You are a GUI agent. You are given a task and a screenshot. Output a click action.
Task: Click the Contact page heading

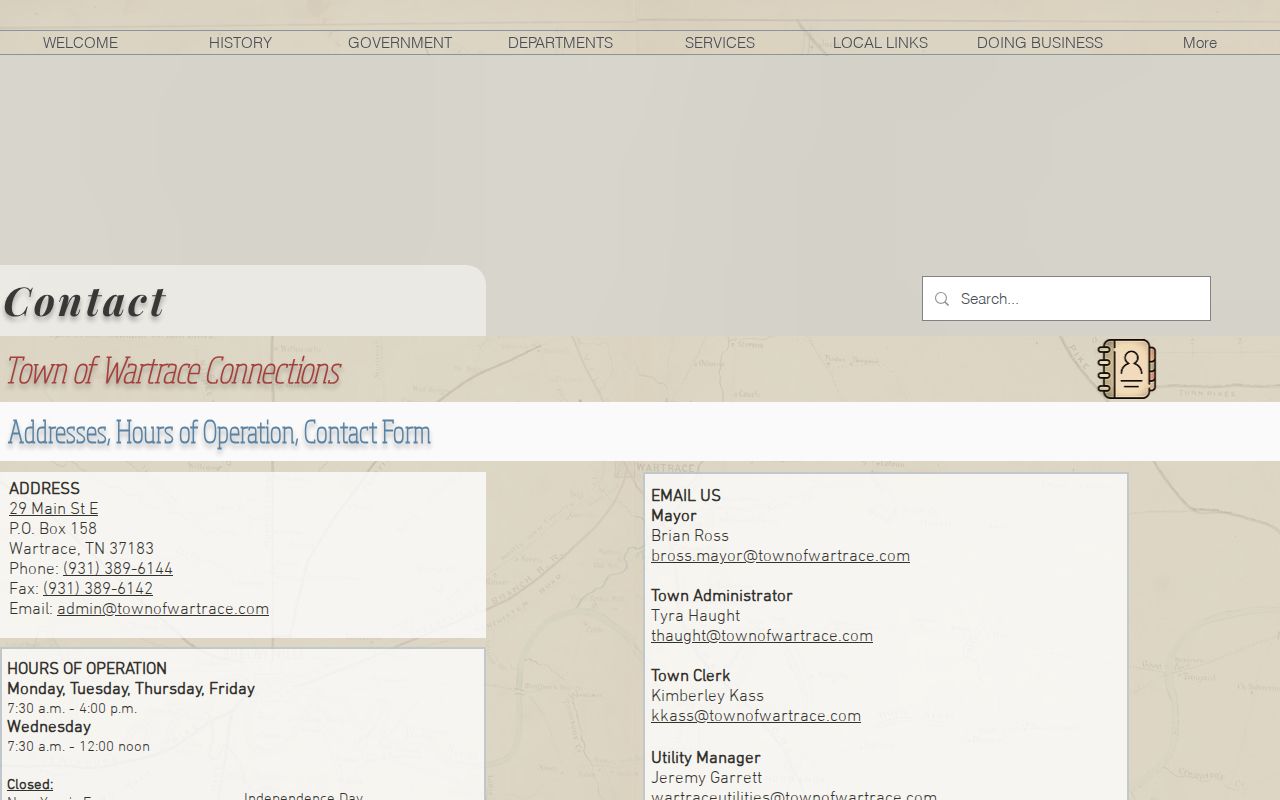[x=85, y=301]
